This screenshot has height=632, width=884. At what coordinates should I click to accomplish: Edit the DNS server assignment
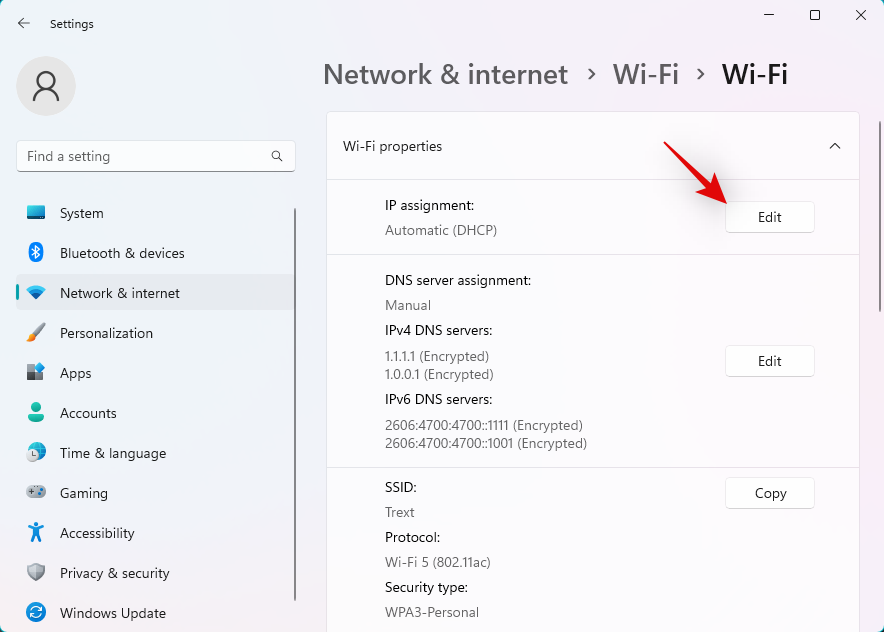[769, 361]
